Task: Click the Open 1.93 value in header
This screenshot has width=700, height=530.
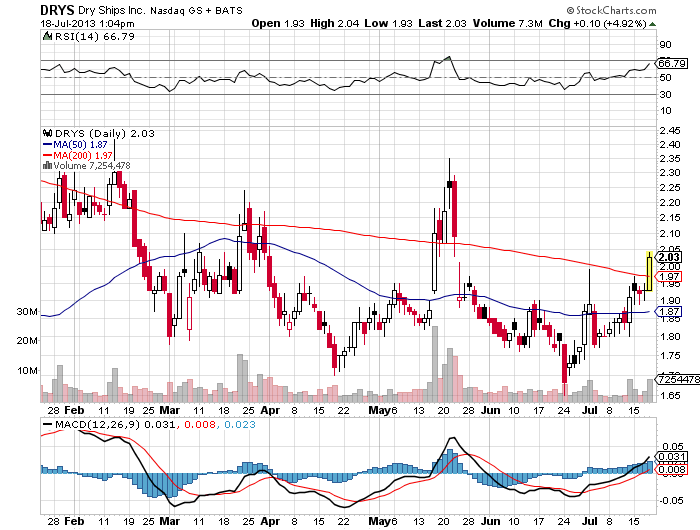Action: point(278,23)
